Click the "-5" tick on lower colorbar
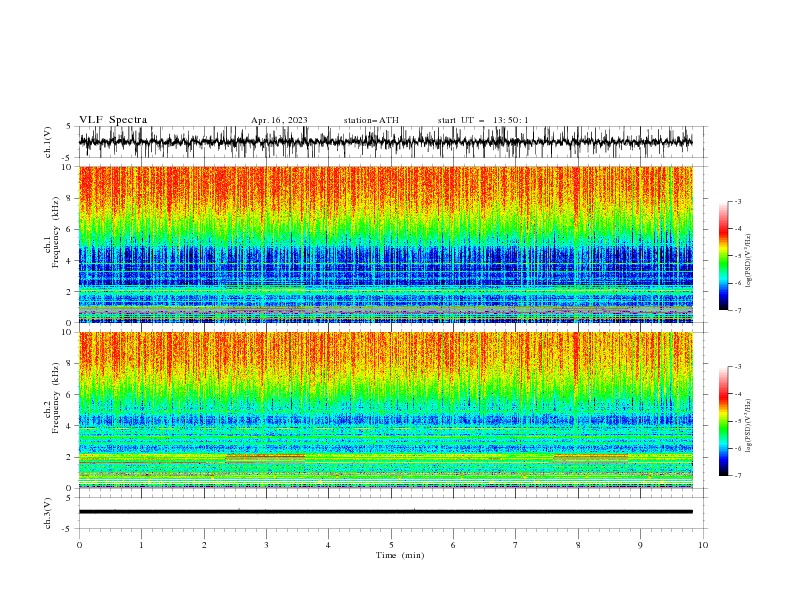Screen dimensions: 792x612 click(x=737, y=421)
